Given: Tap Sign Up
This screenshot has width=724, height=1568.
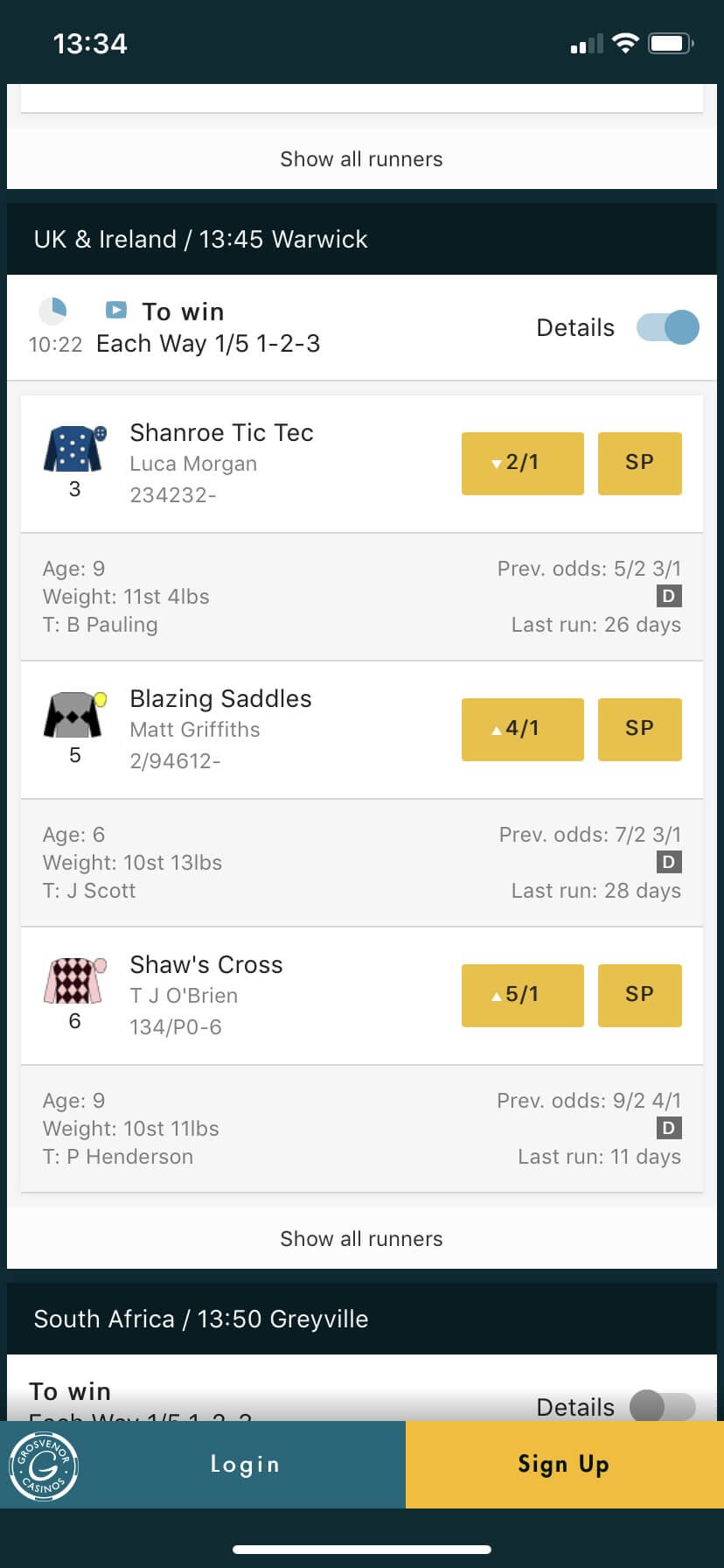Looking at the screenshot, I should (563, 1464).
